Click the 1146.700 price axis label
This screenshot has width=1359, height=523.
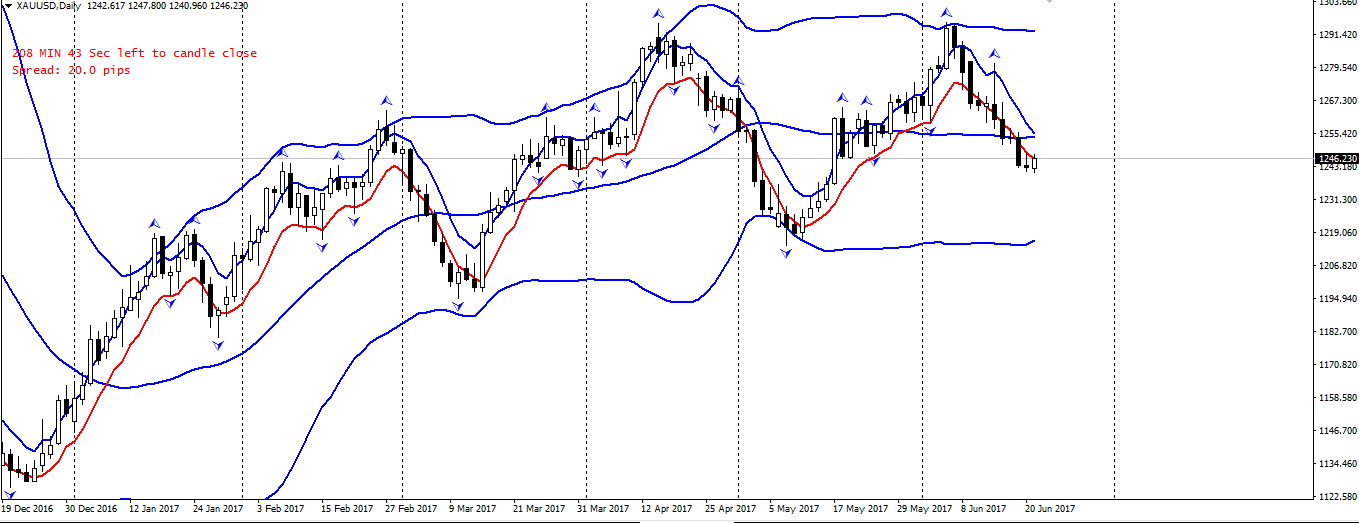[x=1337, y=431]
